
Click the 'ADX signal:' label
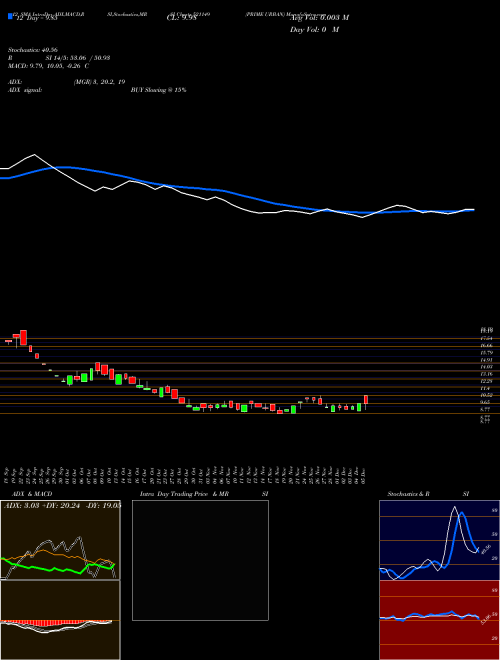tap(25, 90)
